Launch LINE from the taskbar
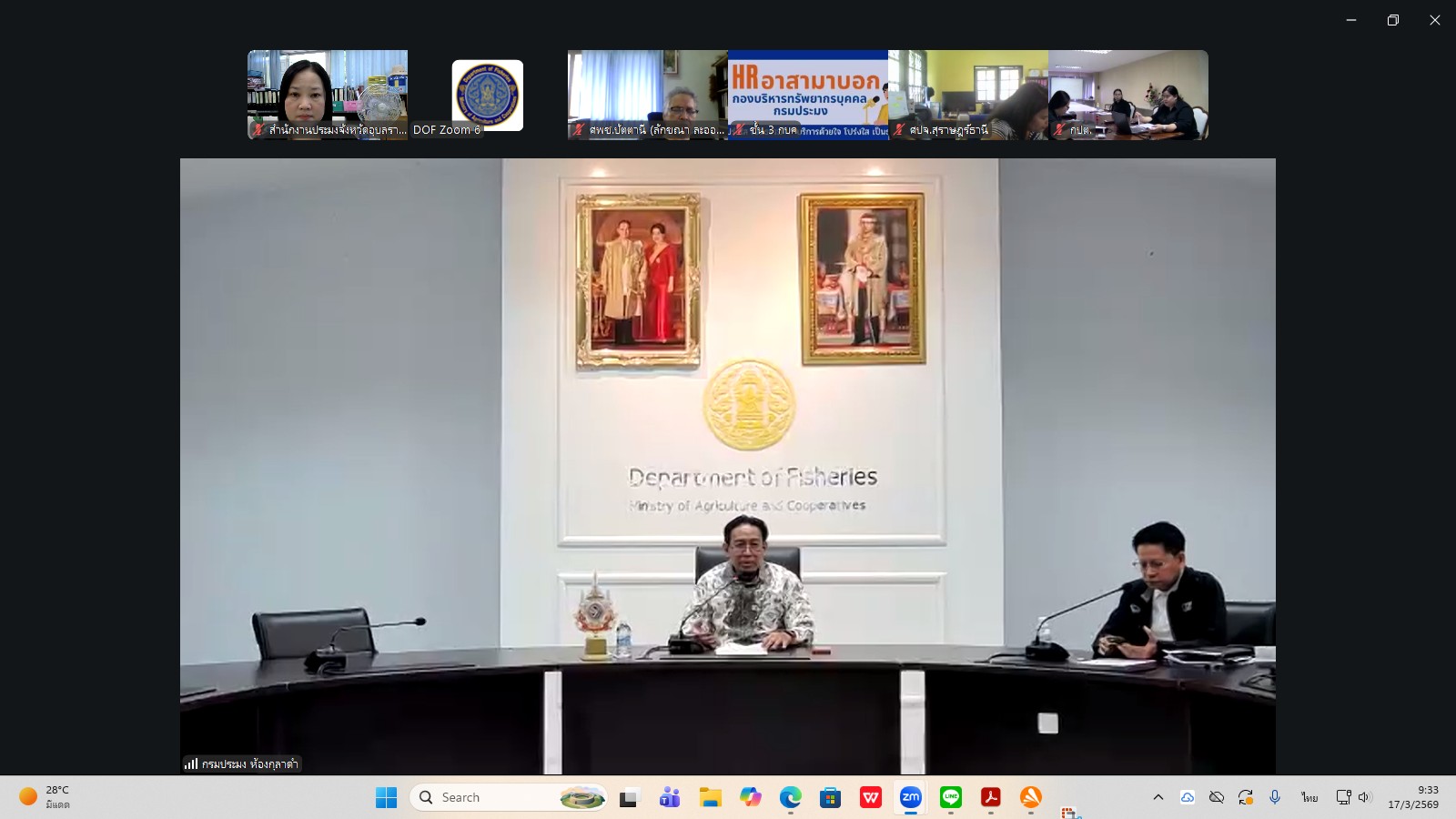1456x819 pixels. click(x=951, y=798)
